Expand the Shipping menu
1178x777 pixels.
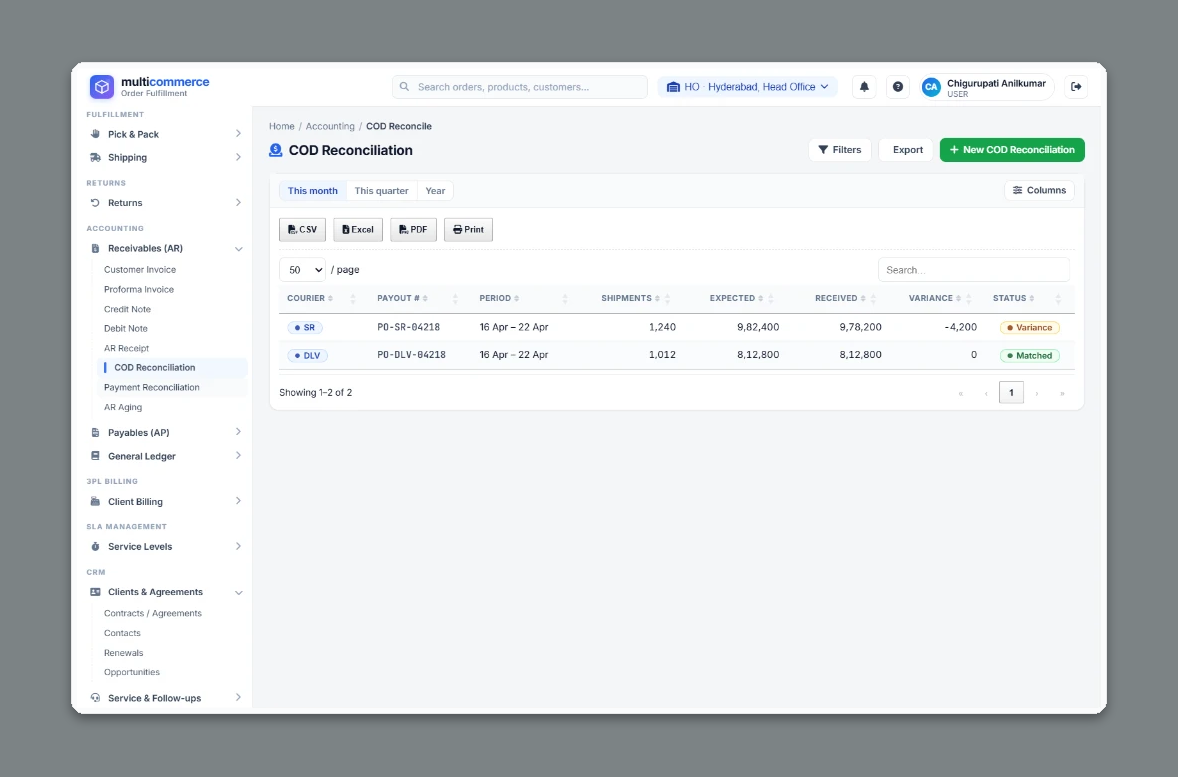click(x=165, y=158)
